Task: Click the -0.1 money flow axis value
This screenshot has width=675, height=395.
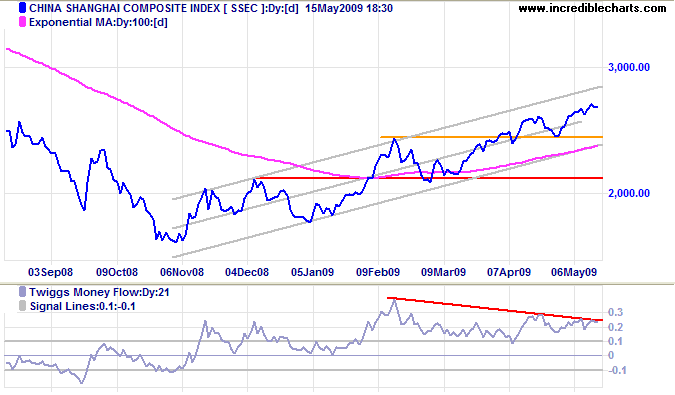Action: coord(616,370)
